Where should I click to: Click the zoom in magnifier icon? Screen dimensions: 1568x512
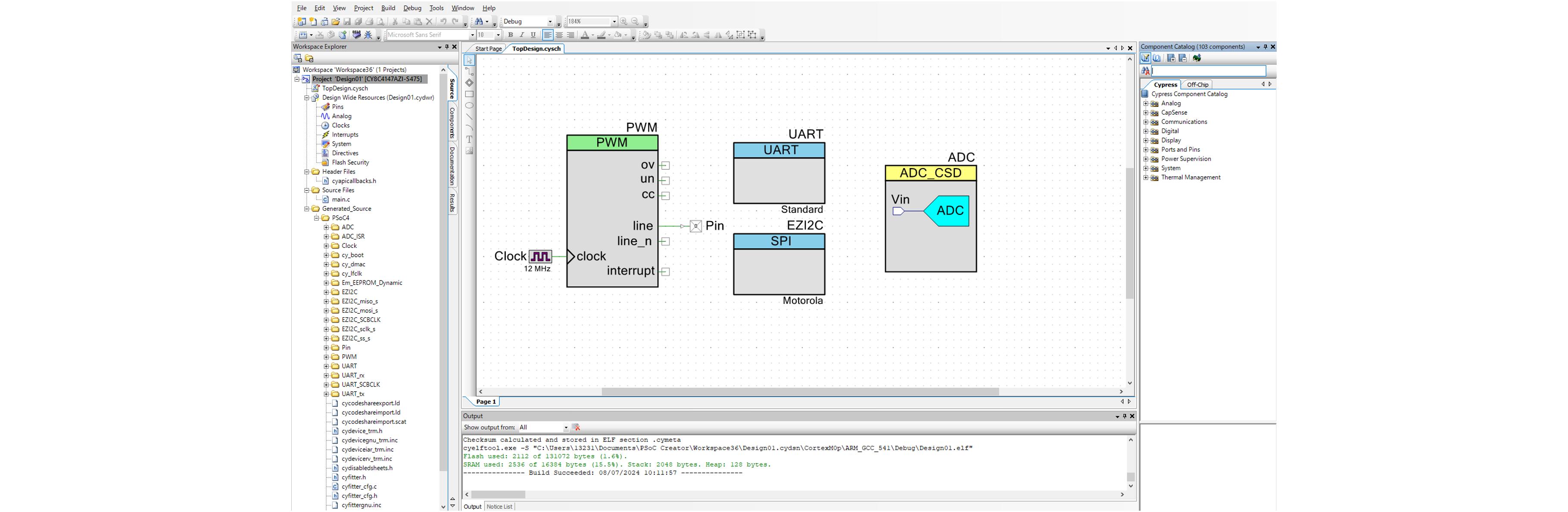point(623,21)
